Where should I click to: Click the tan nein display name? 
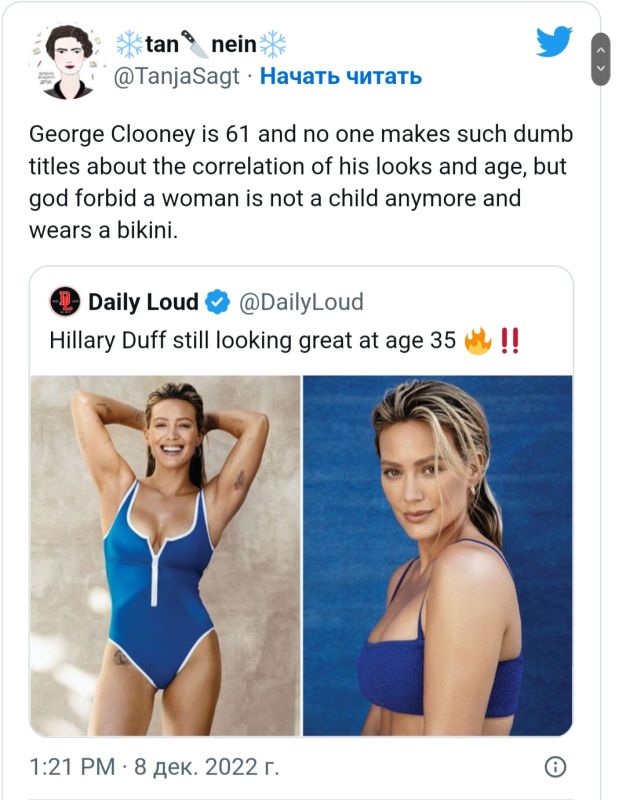[x=201, y=44]
